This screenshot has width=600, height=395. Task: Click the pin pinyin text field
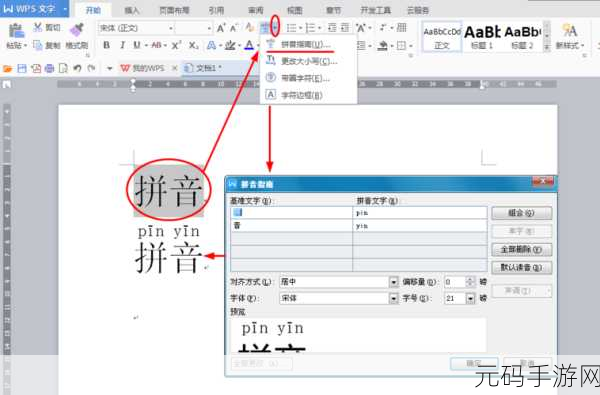419,213
